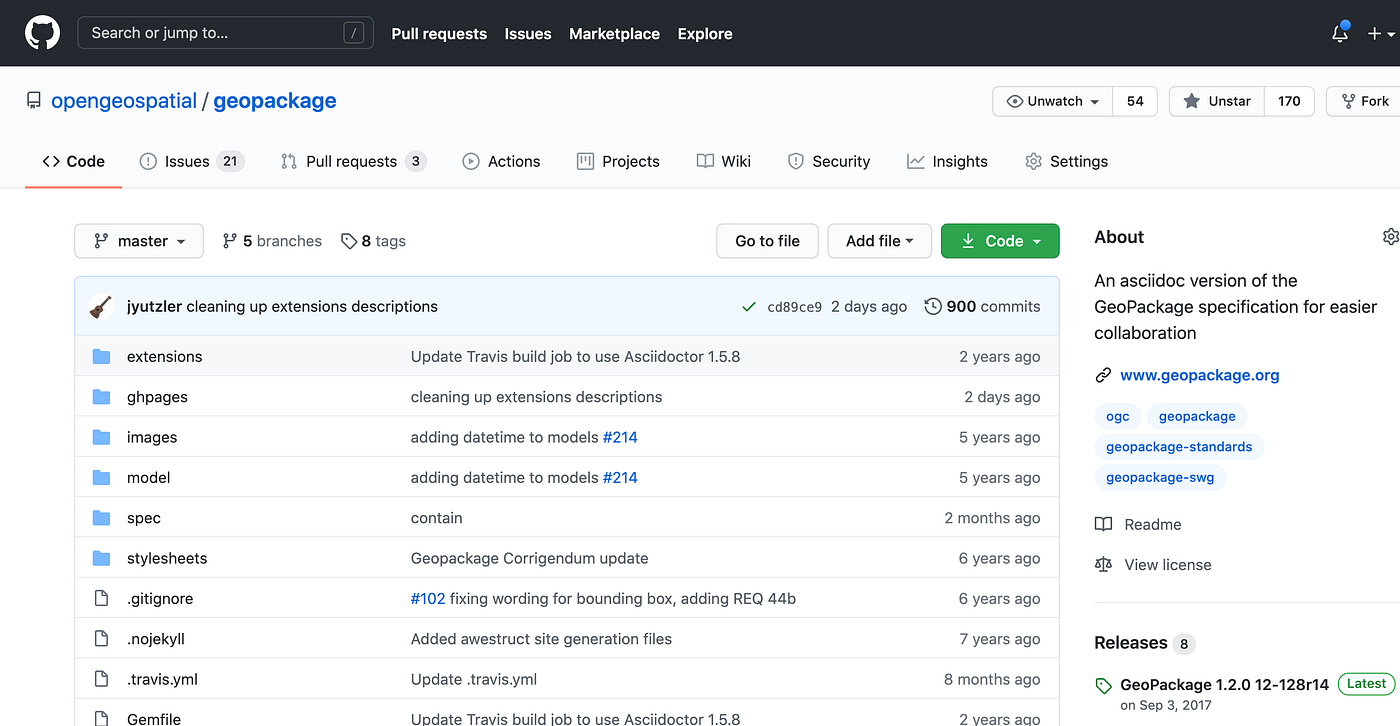Visit www.geopackage.org
Viewport: 1400px width, 726px height.
[1200, 376]
